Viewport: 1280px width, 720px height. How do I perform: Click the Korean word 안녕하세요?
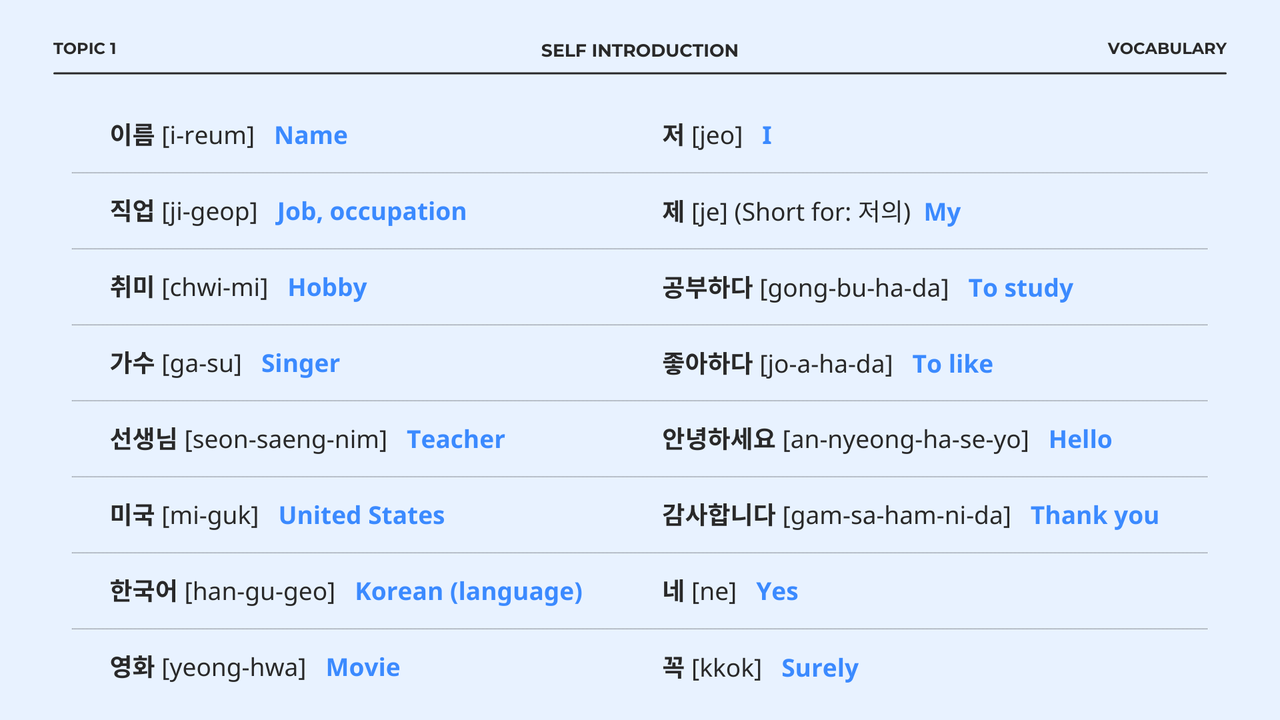click(x=719, y=439)
